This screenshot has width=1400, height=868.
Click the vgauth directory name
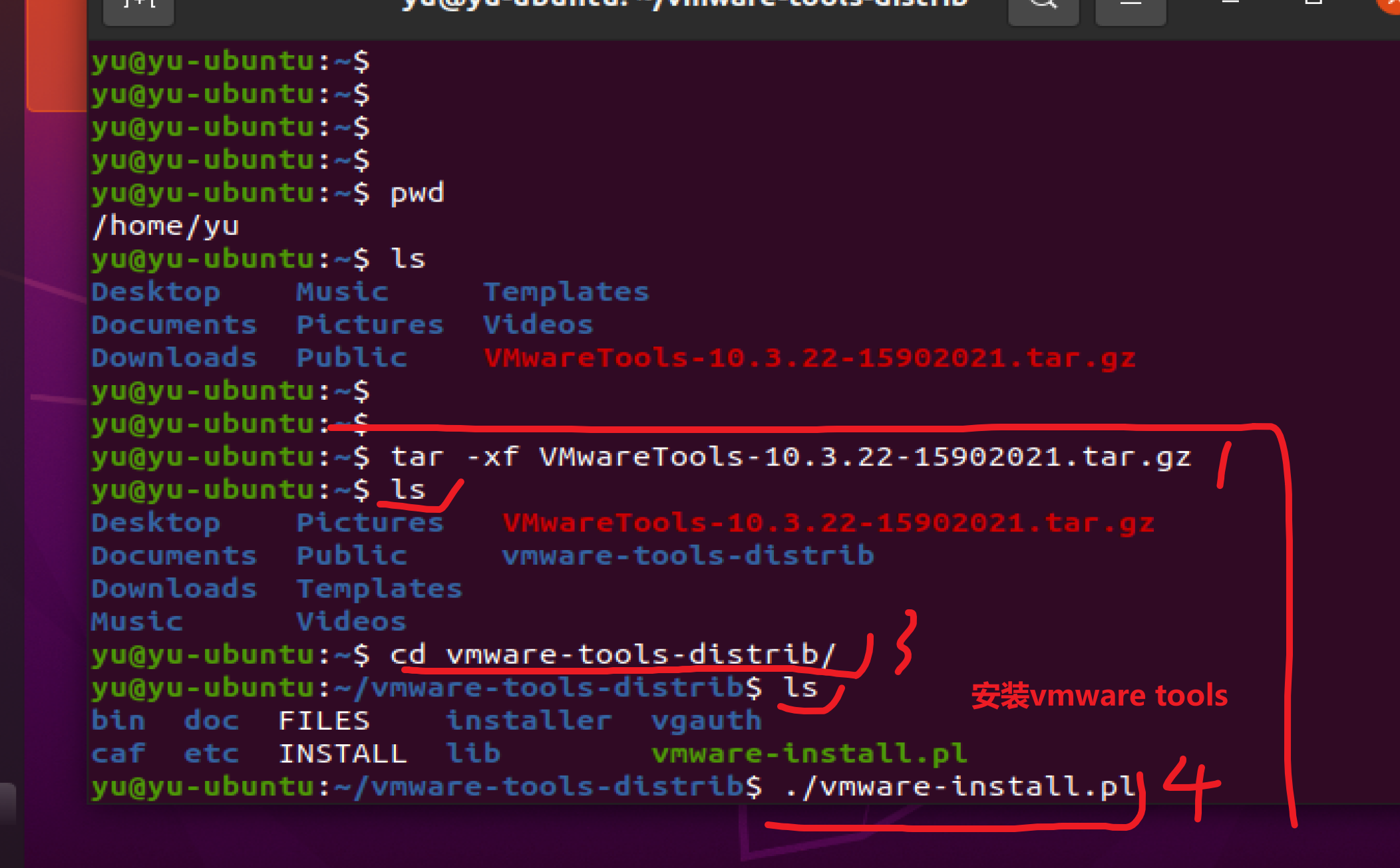[x=706, y=721]
